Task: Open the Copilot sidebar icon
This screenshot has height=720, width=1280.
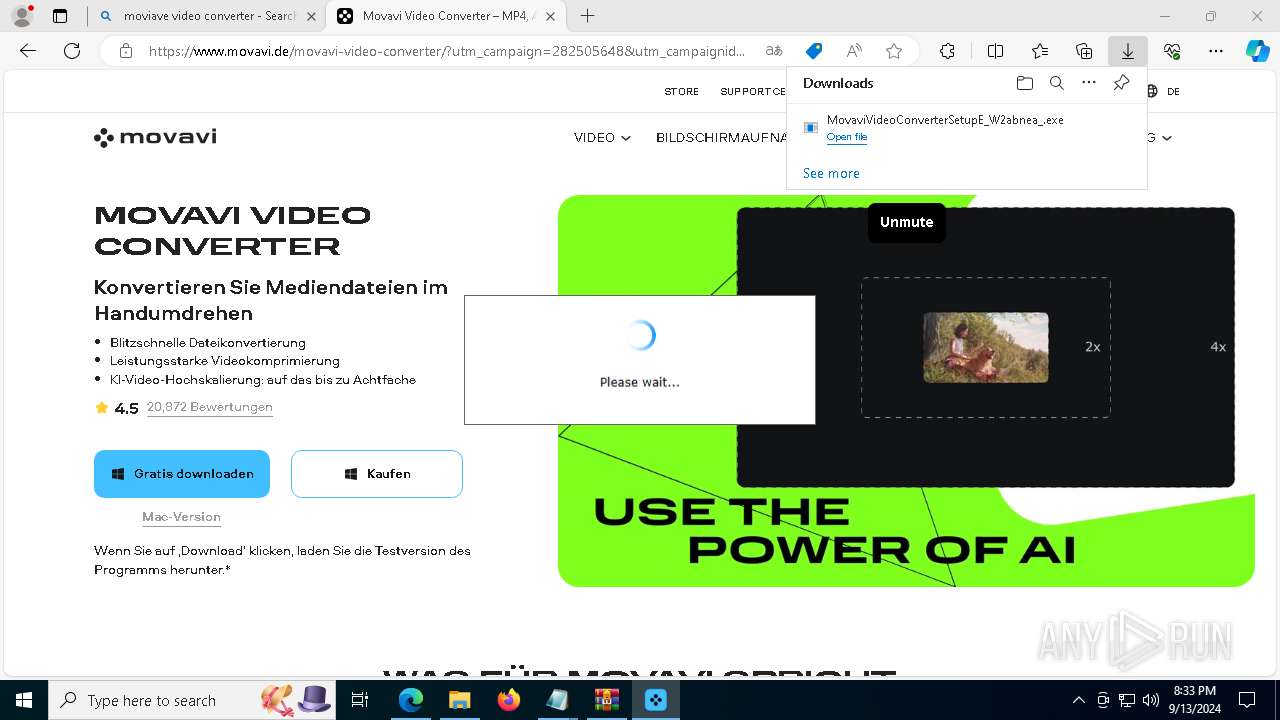Action: (x=1257, y=51)
